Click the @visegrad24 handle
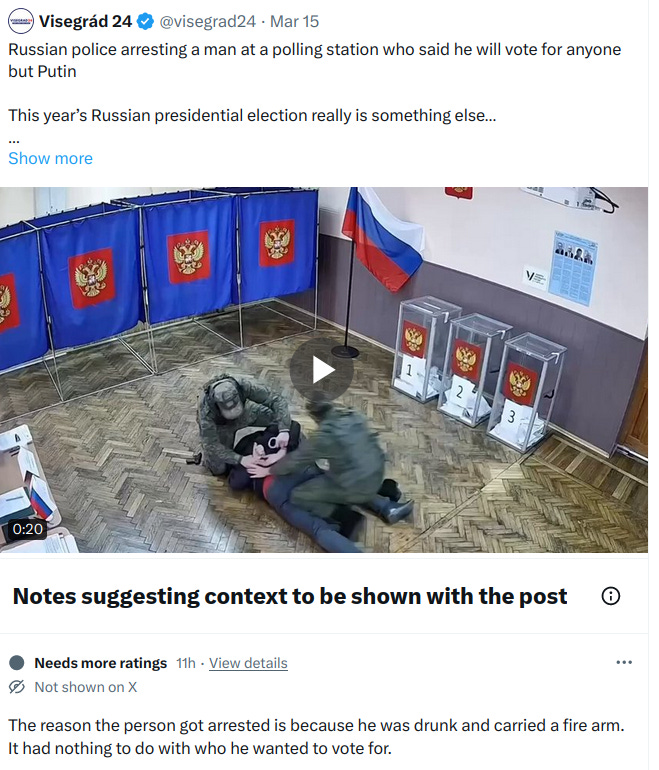 coord(208,22)
